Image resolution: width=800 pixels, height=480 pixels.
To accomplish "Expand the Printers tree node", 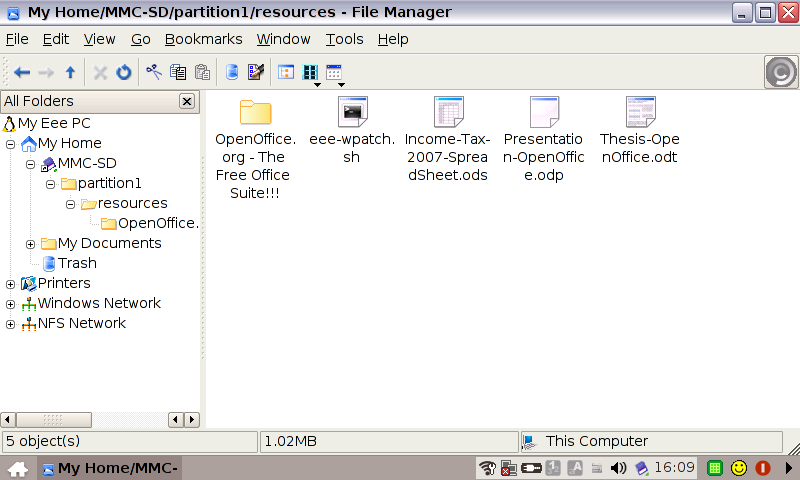I will 10,284.
